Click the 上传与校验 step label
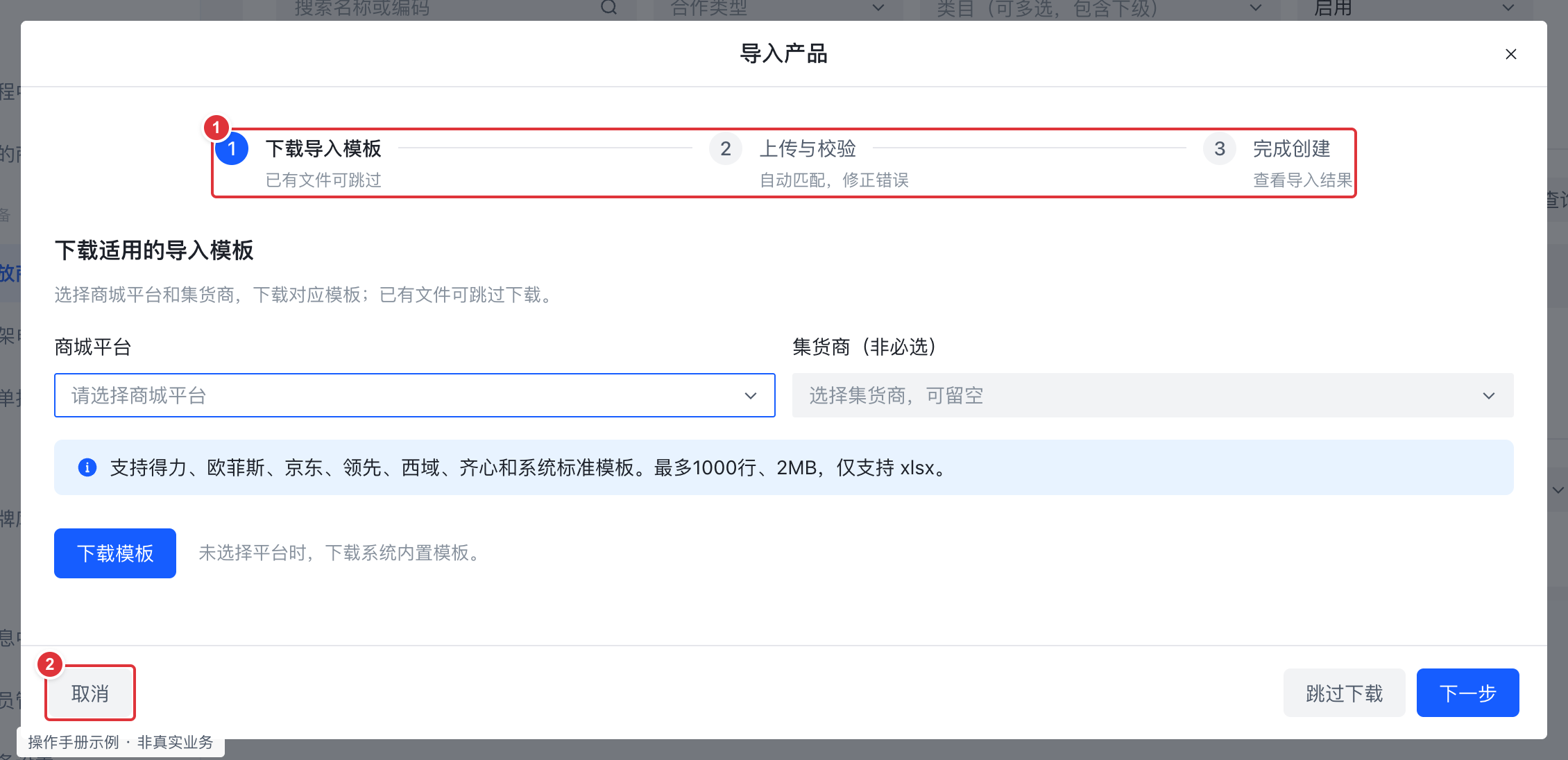1568x760 pixels. [808, 148]
